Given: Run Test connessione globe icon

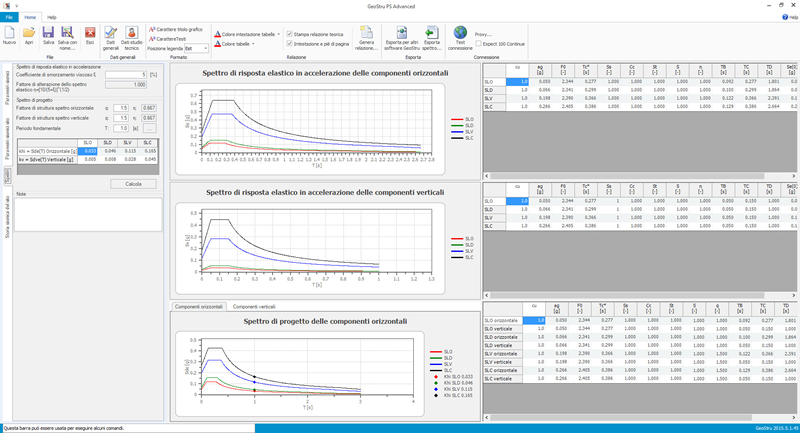Looking at the screenshot, I should (x=460, y=36).
